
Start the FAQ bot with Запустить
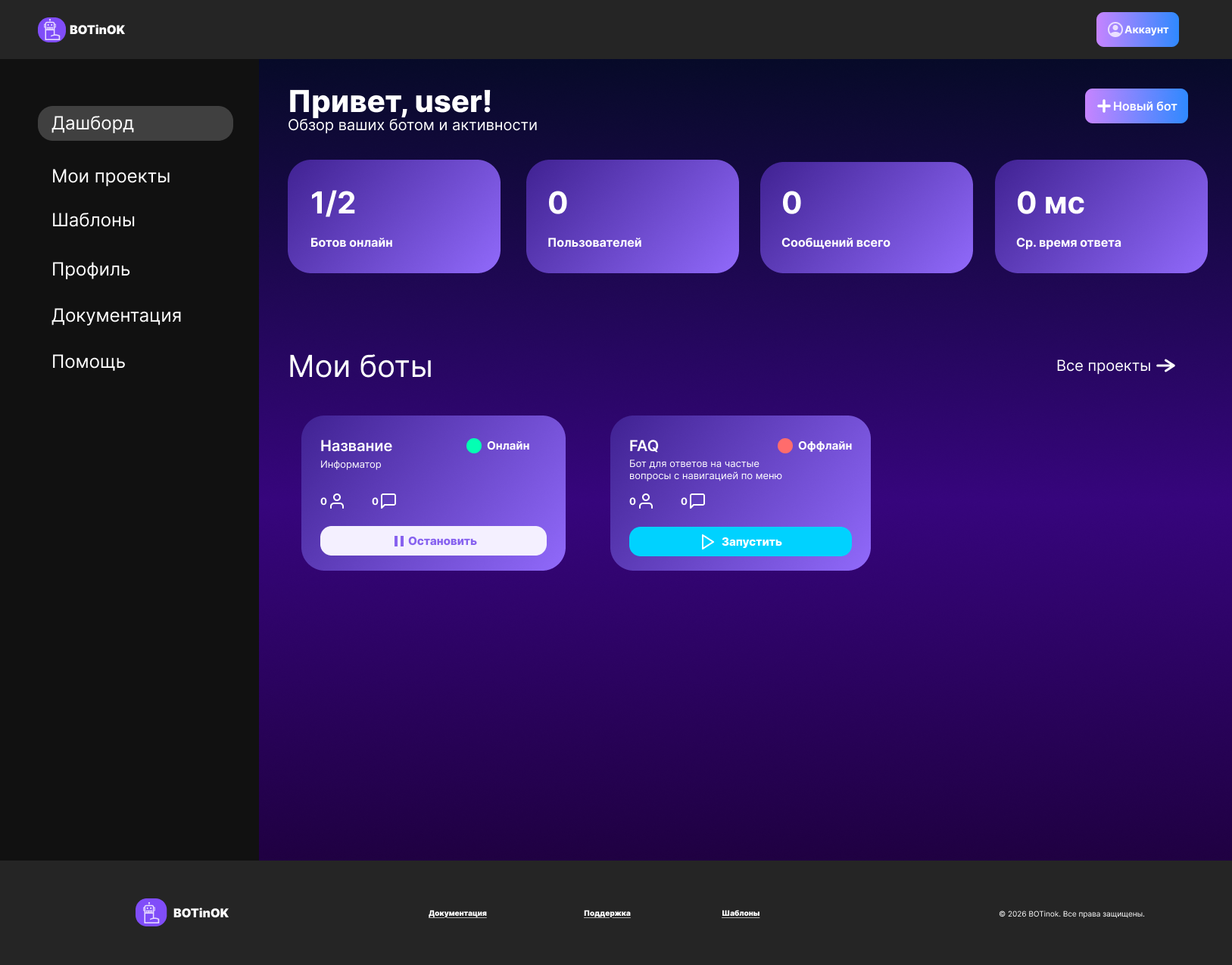[x=741, y=542]
